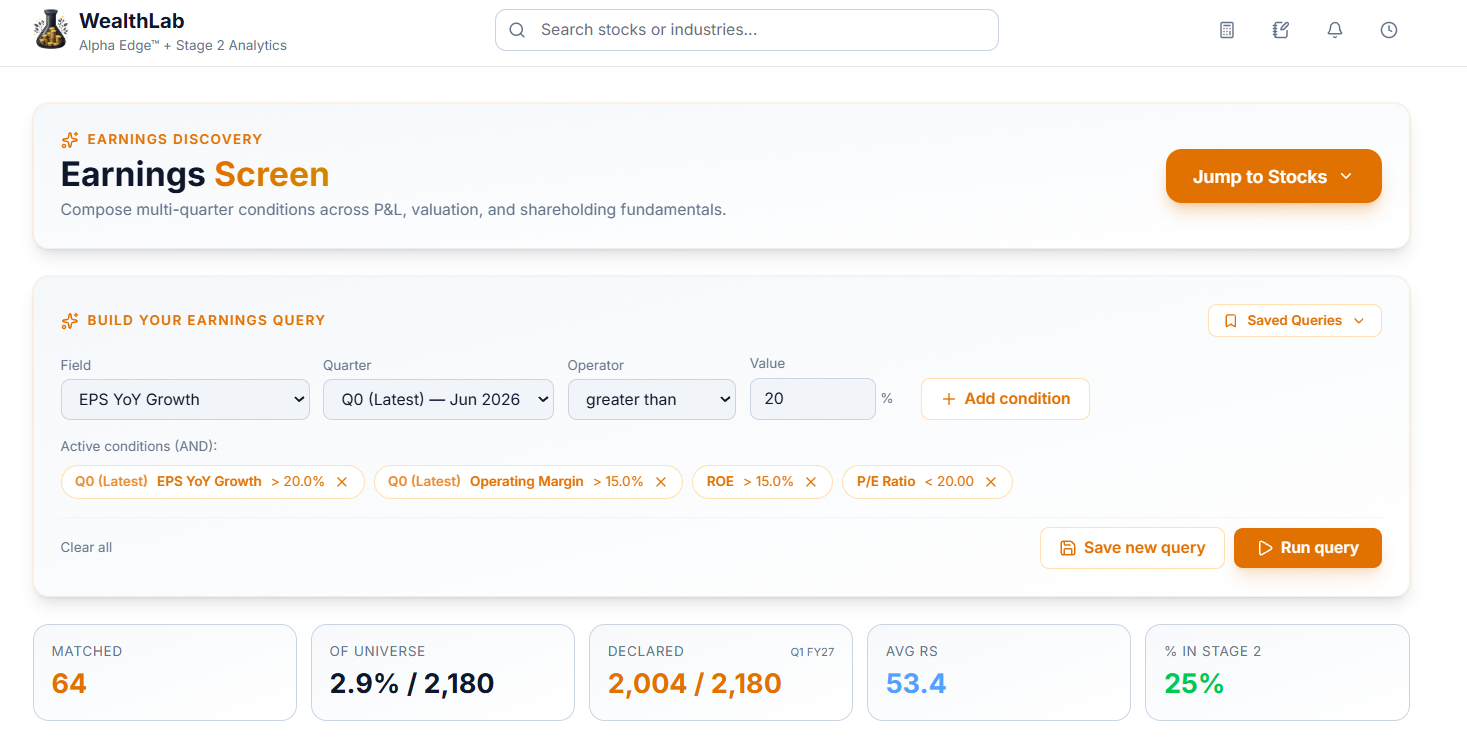Click Save new query button

coord(1132,548)
